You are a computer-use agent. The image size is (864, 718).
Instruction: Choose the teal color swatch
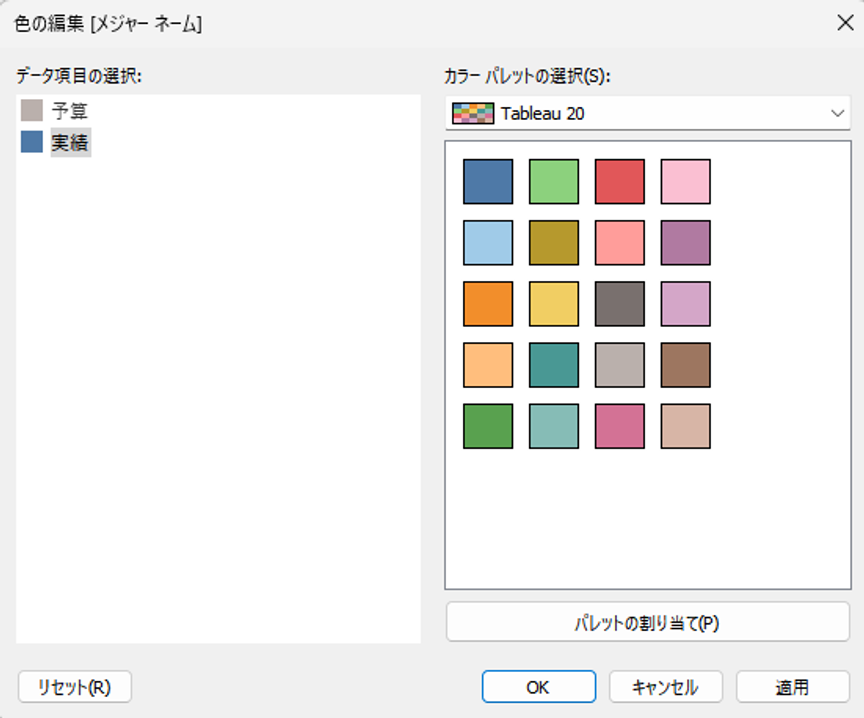(x=554, y=365)
